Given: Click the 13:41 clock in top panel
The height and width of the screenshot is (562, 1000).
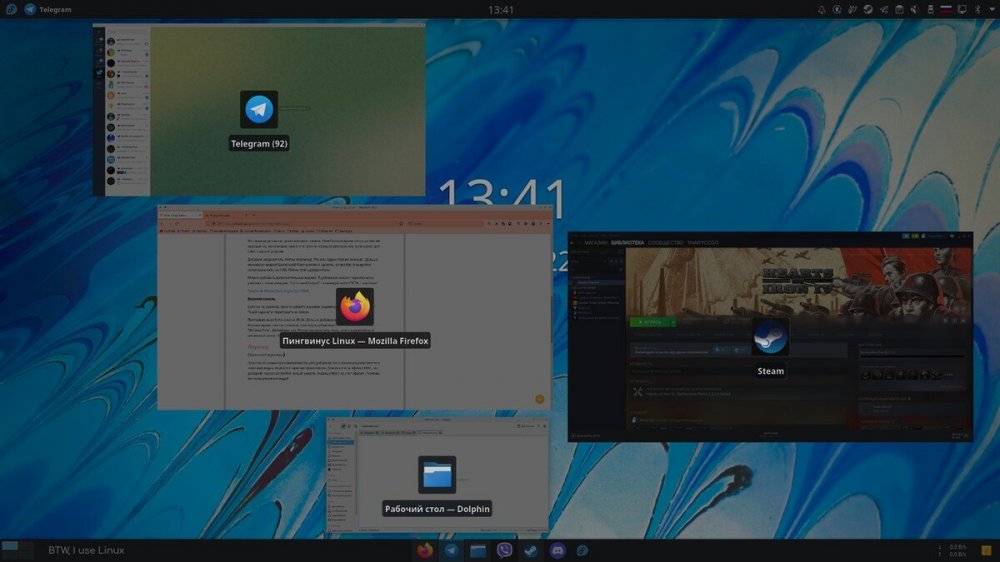Looking at the screenshot, I should tap(501, 10).
